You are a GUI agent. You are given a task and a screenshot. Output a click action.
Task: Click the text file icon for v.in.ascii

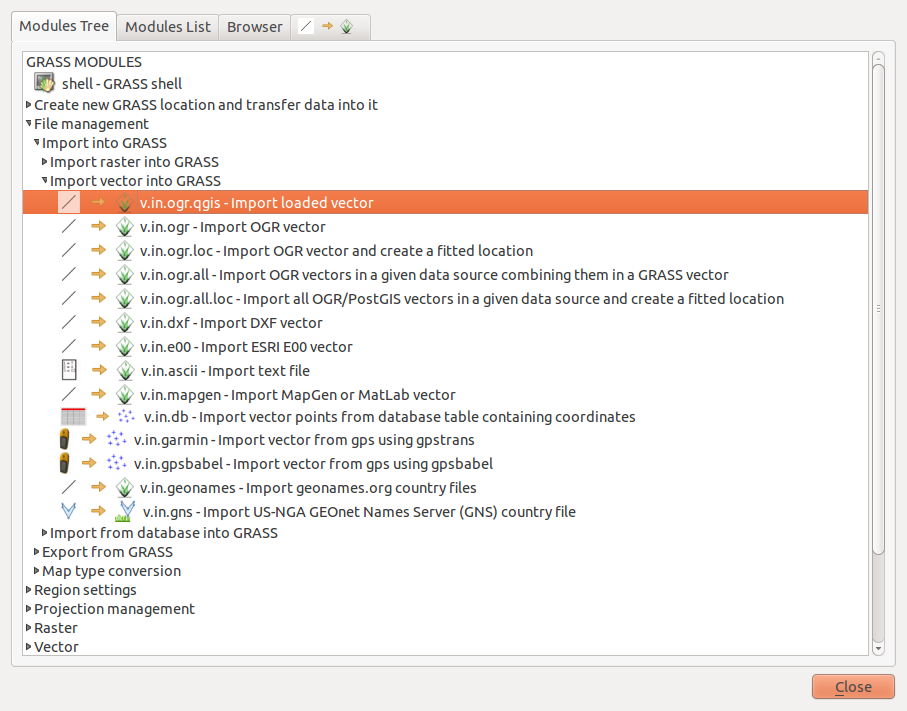pos(68,370)
